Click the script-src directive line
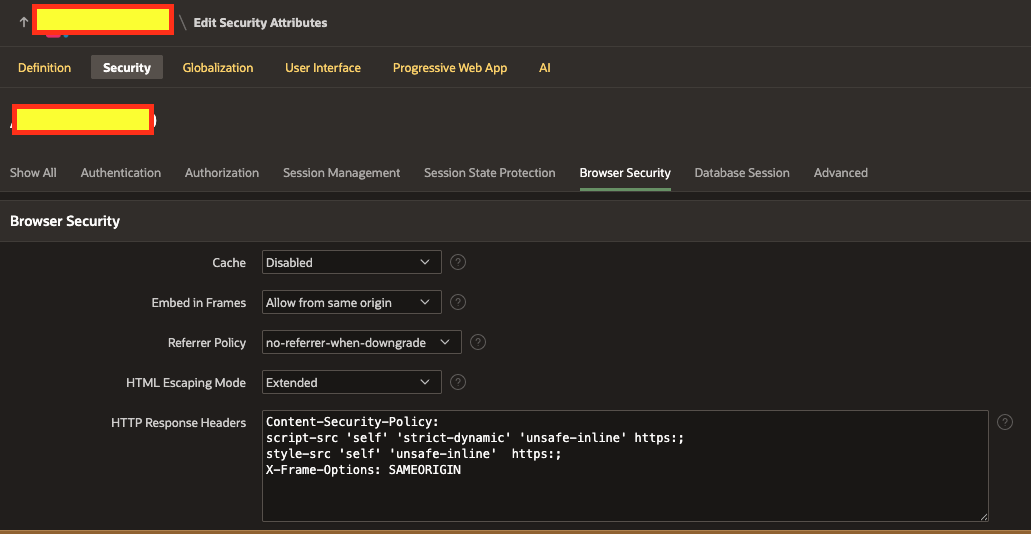1031x534 pixels. [x=475, y=437]
